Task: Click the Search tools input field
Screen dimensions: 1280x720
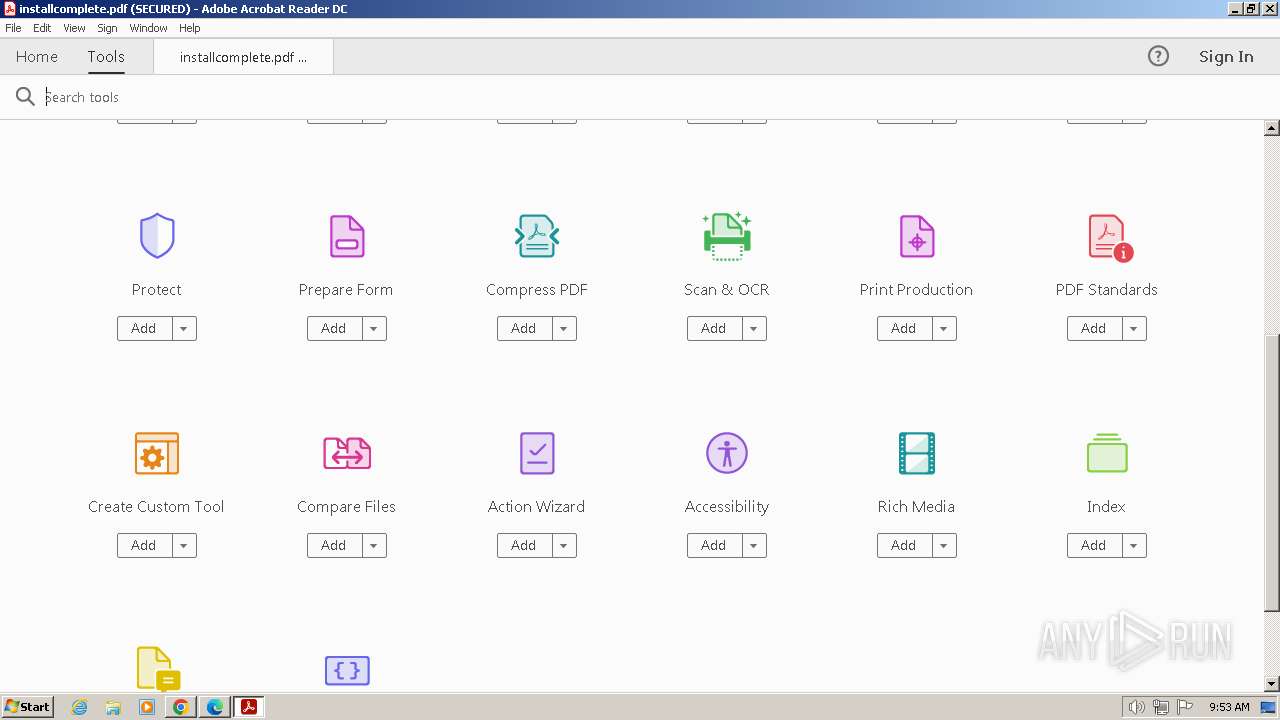Action: click(640, 97)
